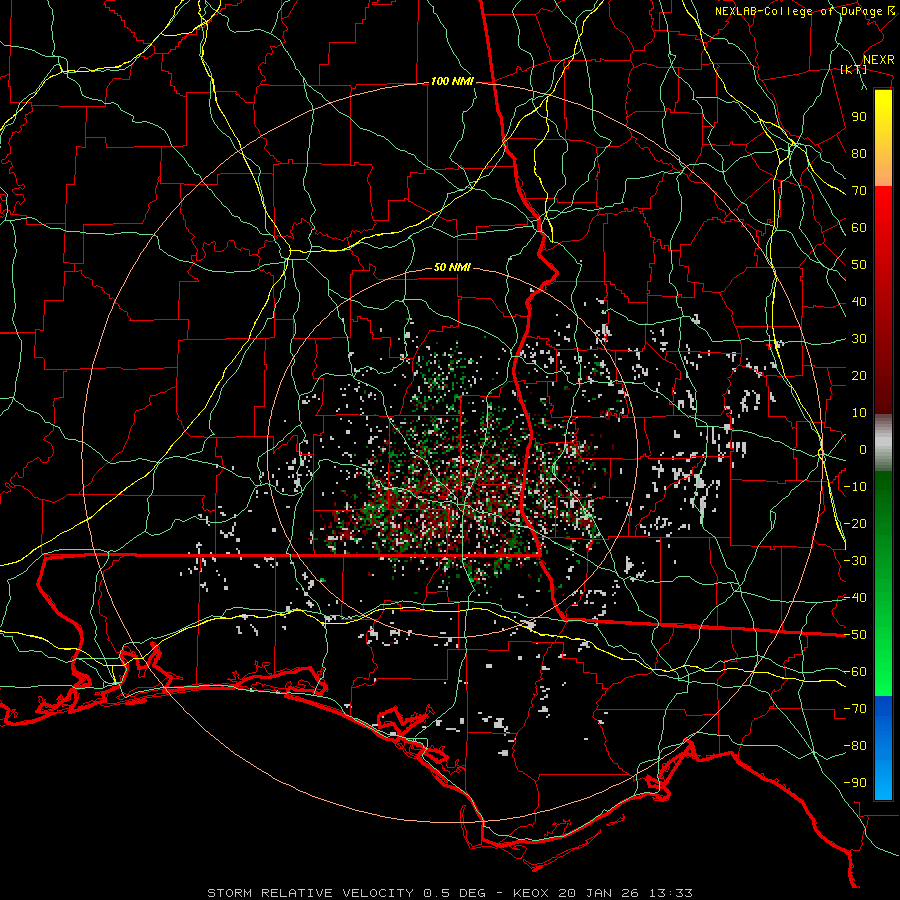The width and height of the screenshot is (900, 900).
Task: Click the 40 value on the velocity scale
Action: click(x=859, y=301)
